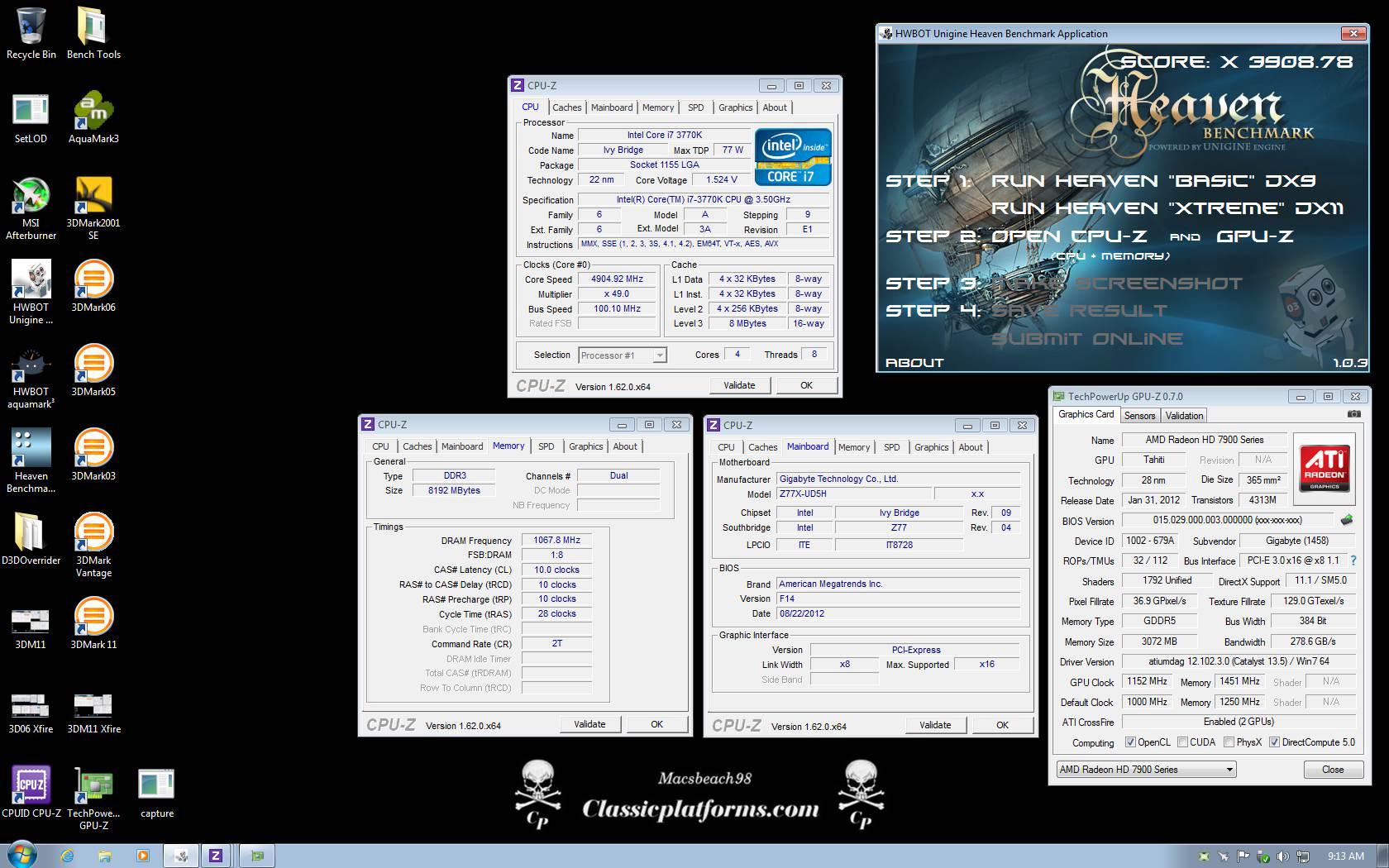Open the 3DM11 Xfire screenshot file
This screenshot has width=1389, height=868.
(x=93, y=713)
